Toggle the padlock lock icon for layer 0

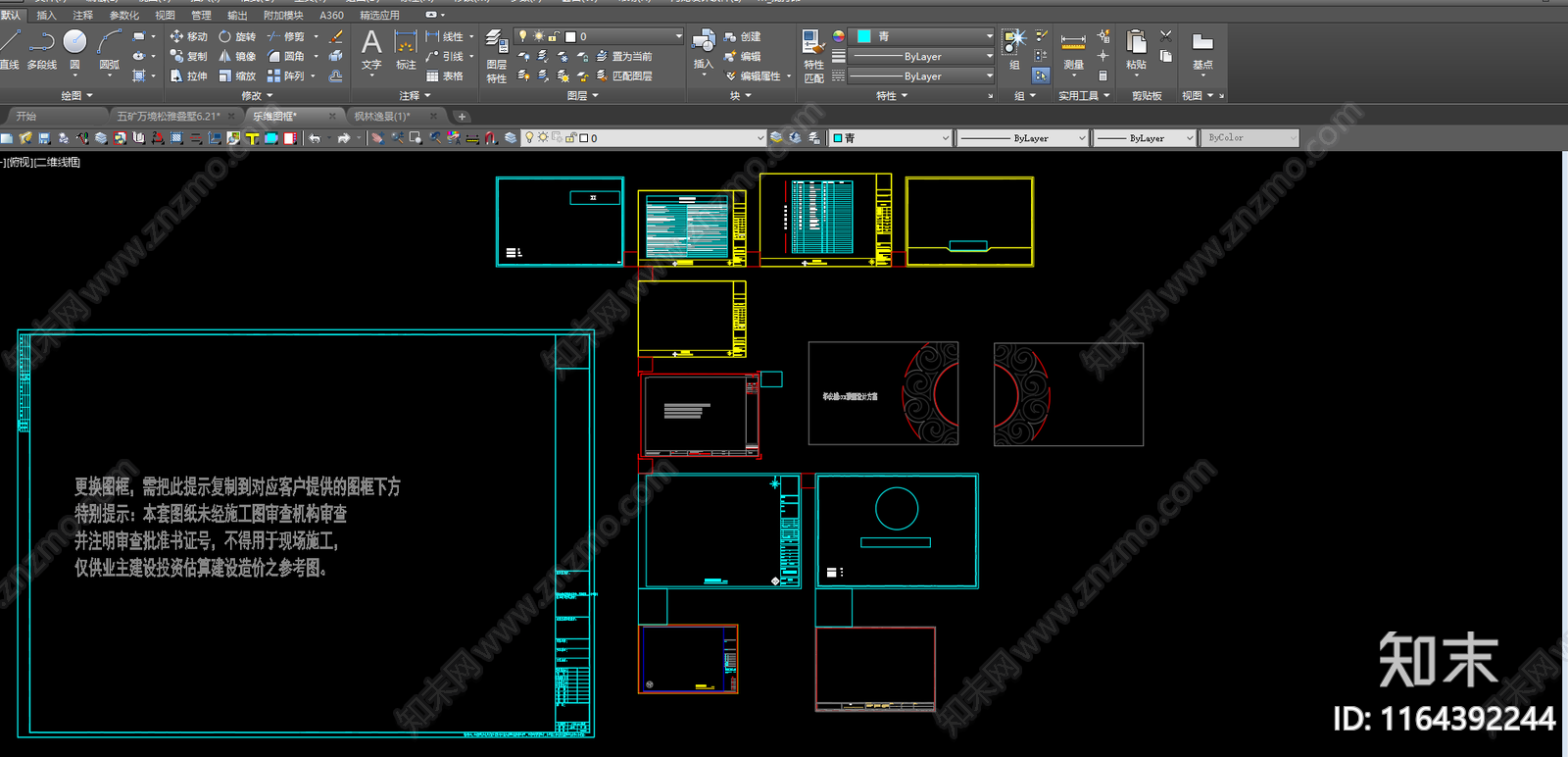coord(554,36)
